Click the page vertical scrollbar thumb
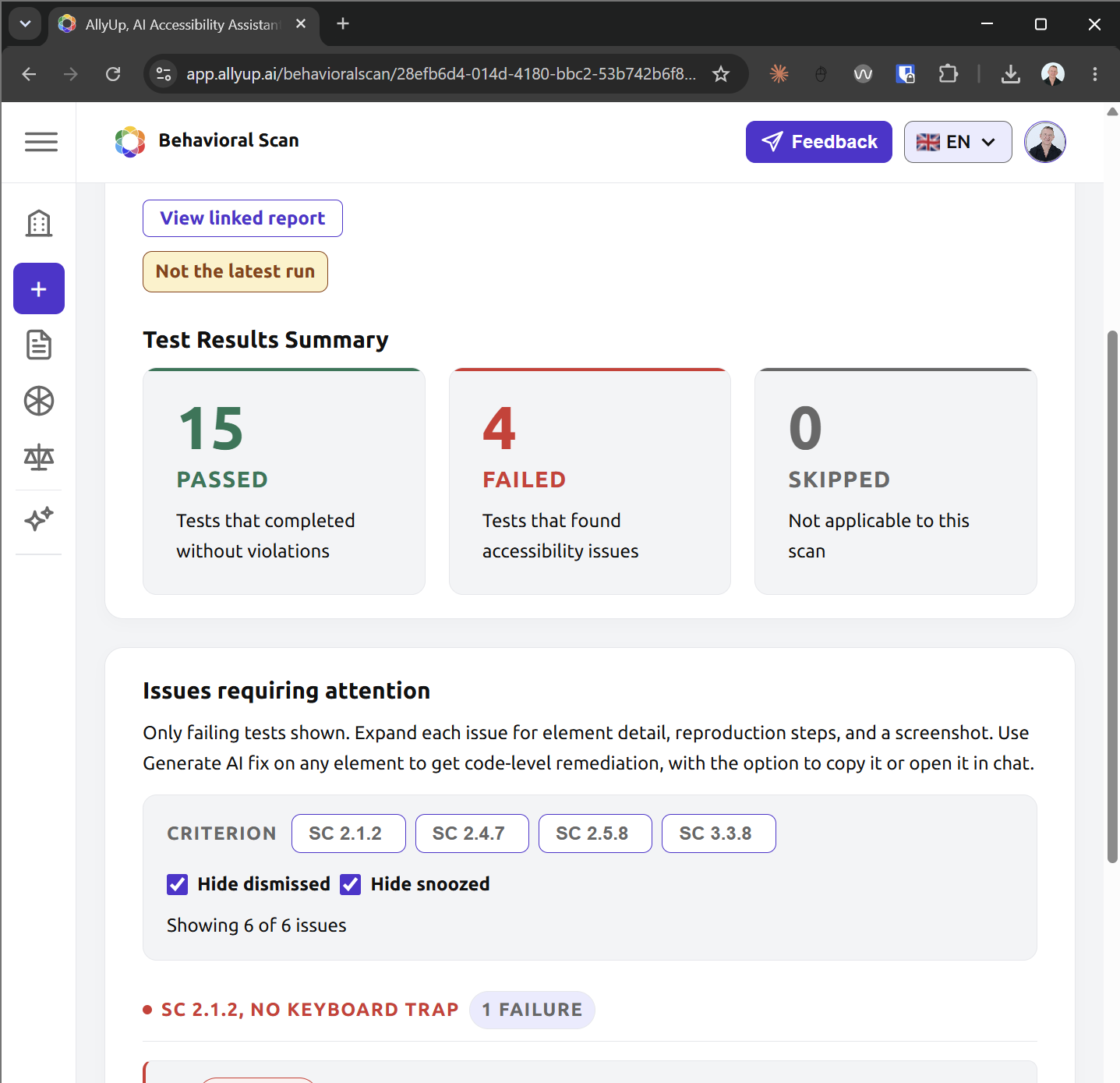The image size is (1120, 1083). 1112,596
